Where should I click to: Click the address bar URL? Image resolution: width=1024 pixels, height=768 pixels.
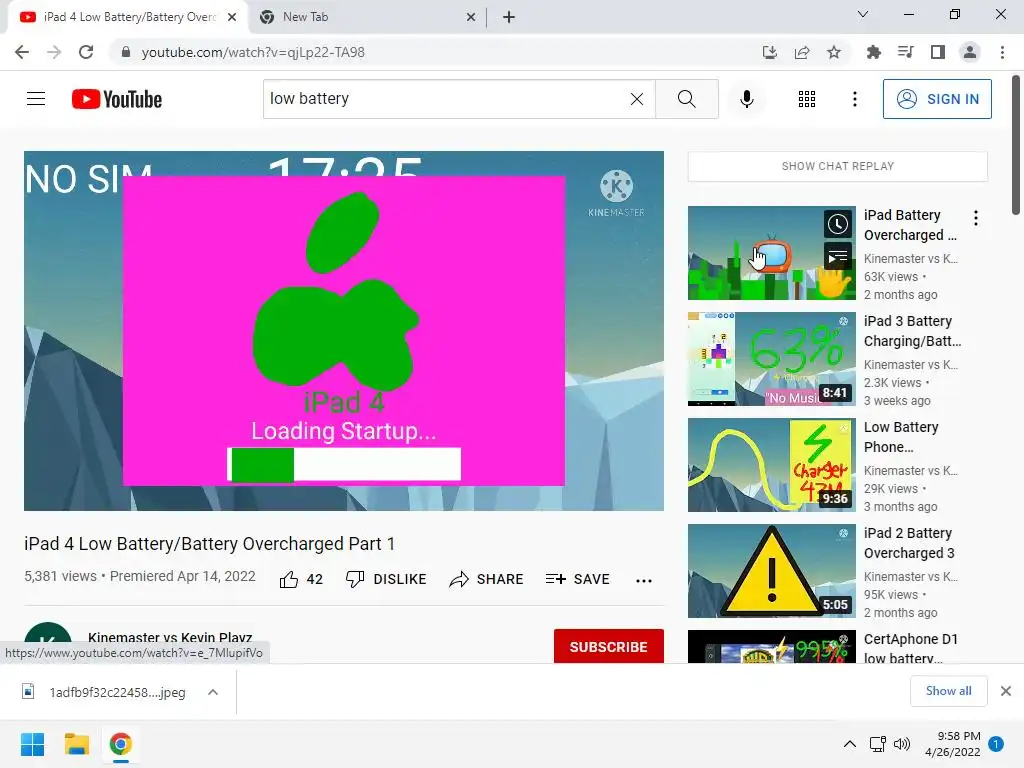coord(253,52)
